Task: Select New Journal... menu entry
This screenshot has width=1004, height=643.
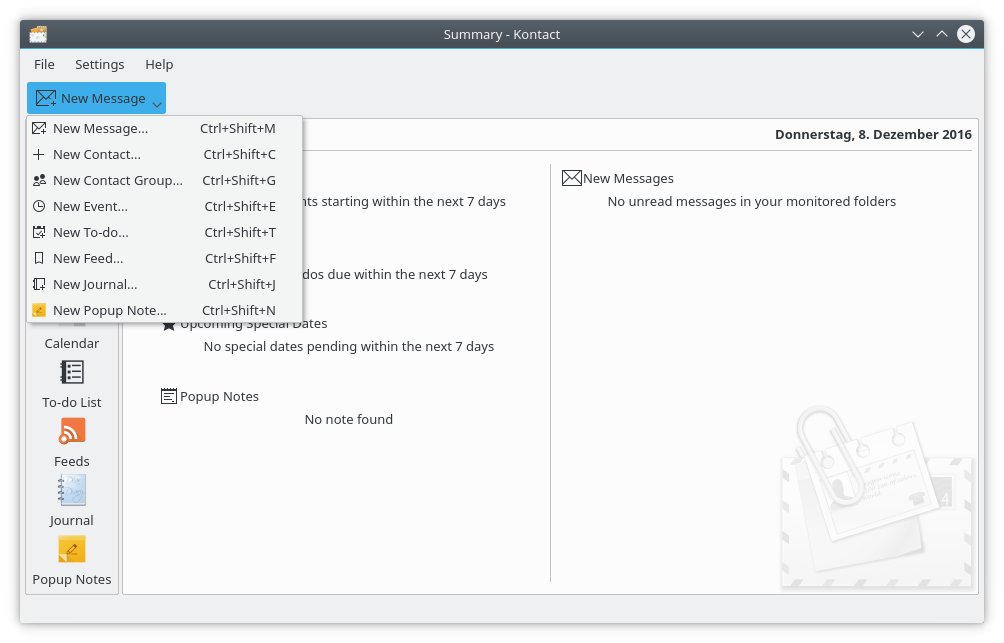Action: pos(95,284)
